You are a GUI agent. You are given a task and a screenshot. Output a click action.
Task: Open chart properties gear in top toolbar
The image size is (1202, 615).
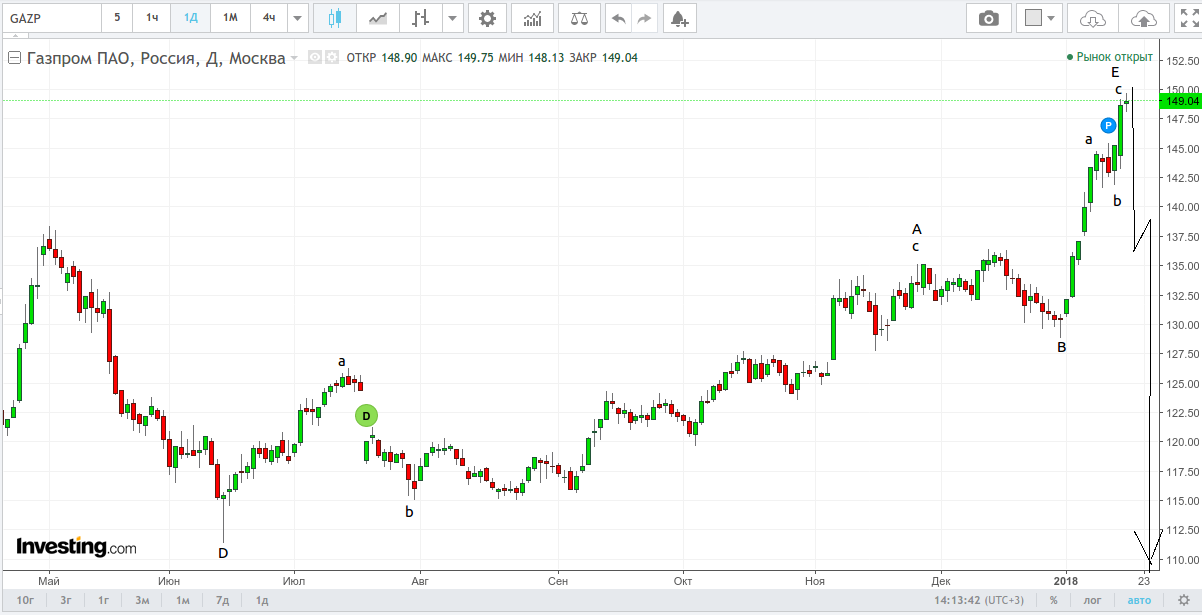(x=486, y=18)
